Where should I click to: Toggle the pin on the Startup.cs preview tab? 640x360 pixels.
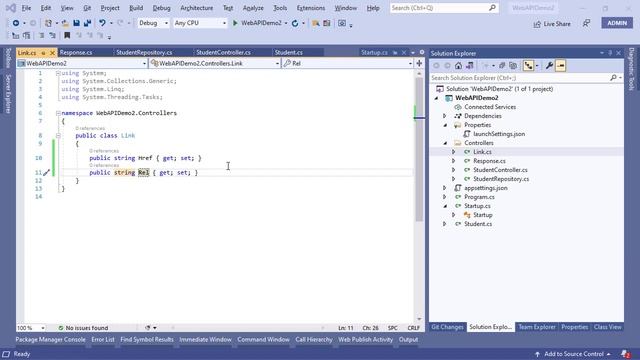pos(395,52)
